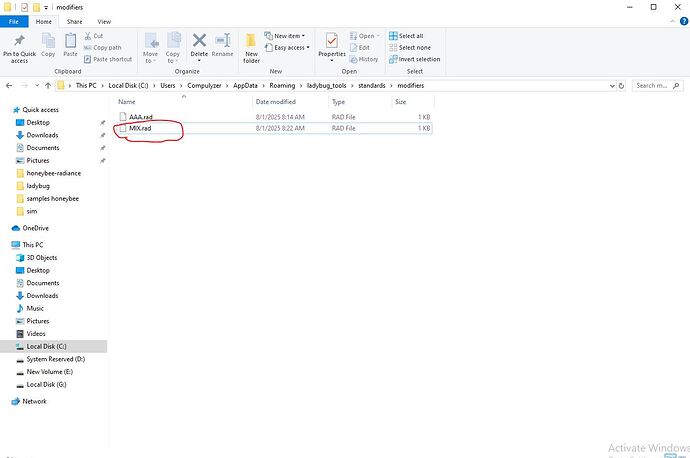Select the MIX.rad file
The width and height of the screenshot is (690, 458).
coord(140,129)
